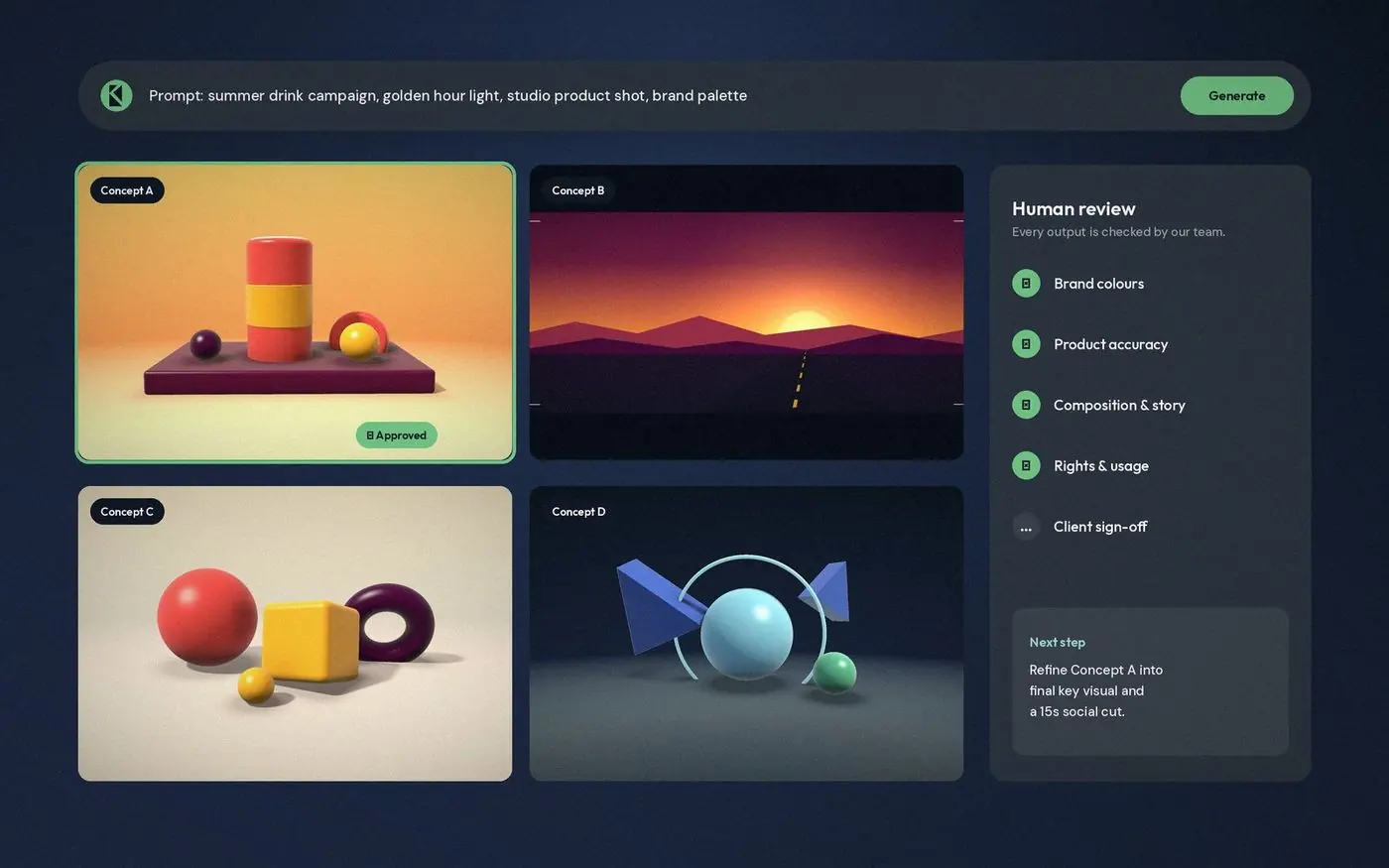The image size is (1389, 868).
Task: Select the Concept A thumbnail
Action: tap(296, 312)
